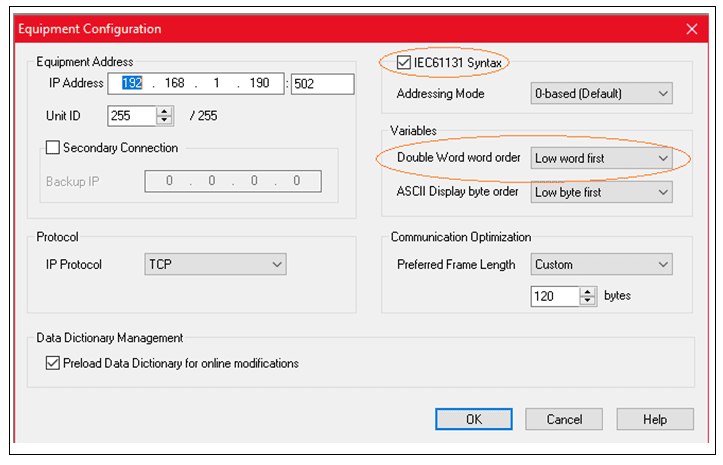Click the Backup IP address field
The image size is (723, 465).
(x=233, y=181)
